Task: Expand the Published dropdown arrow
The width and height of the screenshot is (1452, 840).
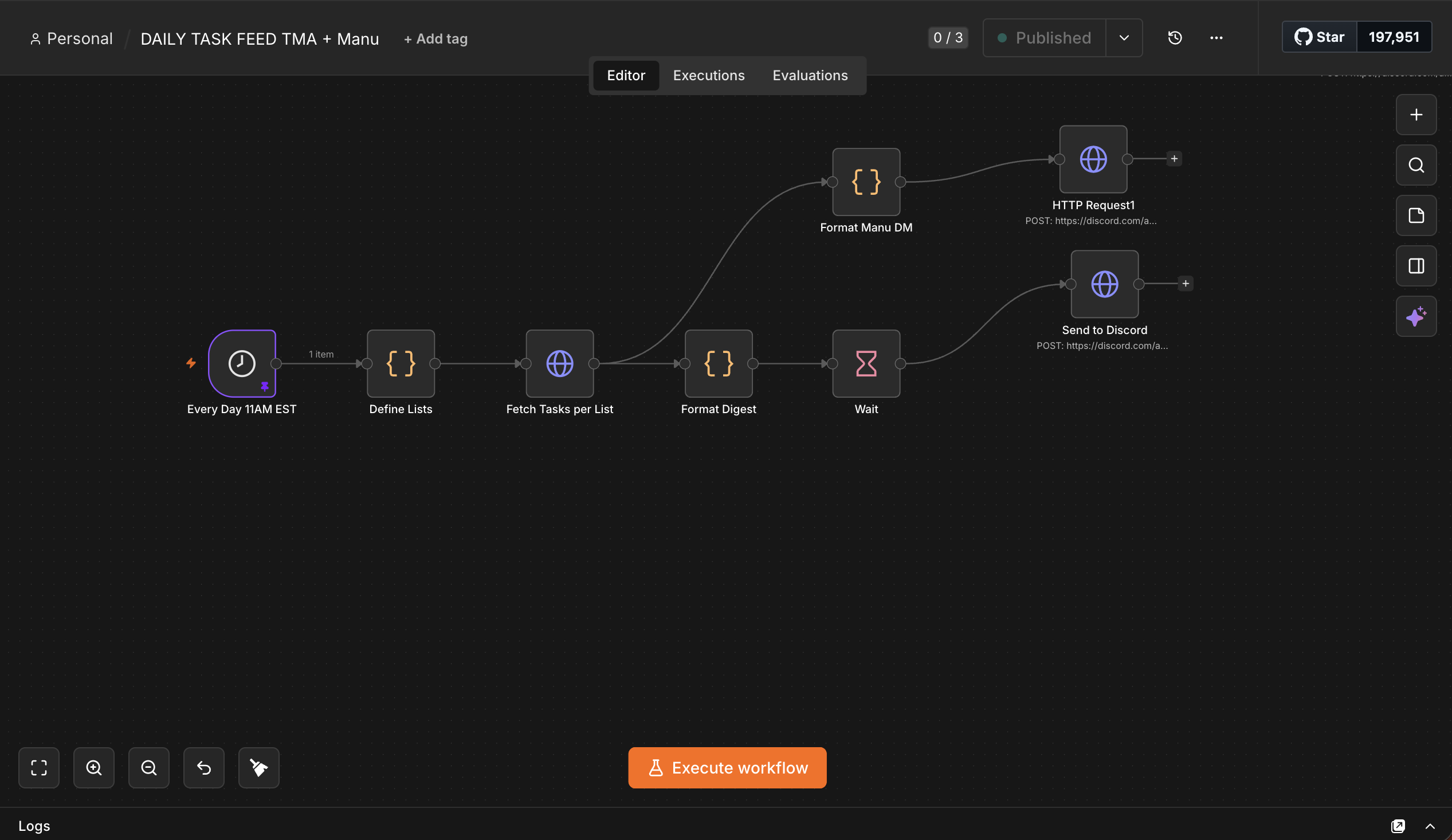Action: coord(1124,38)
